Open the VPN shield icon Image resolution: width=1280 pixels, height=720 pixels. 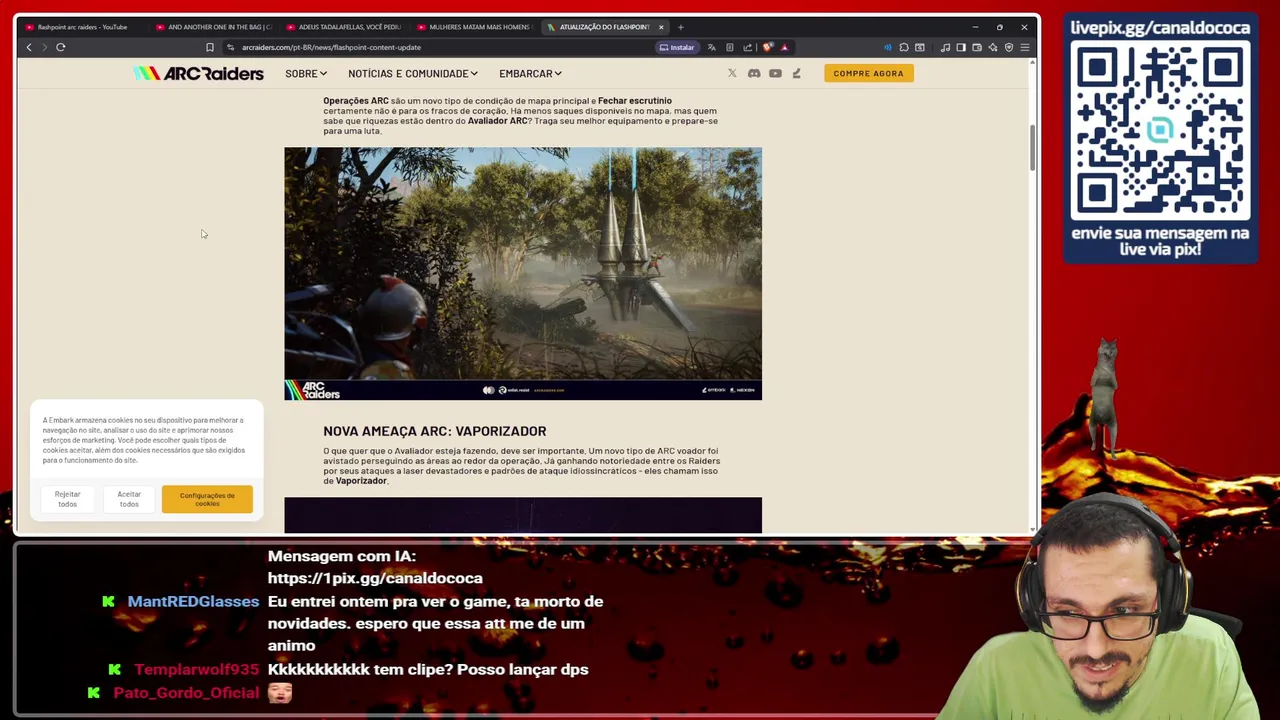click(1009, 47)
